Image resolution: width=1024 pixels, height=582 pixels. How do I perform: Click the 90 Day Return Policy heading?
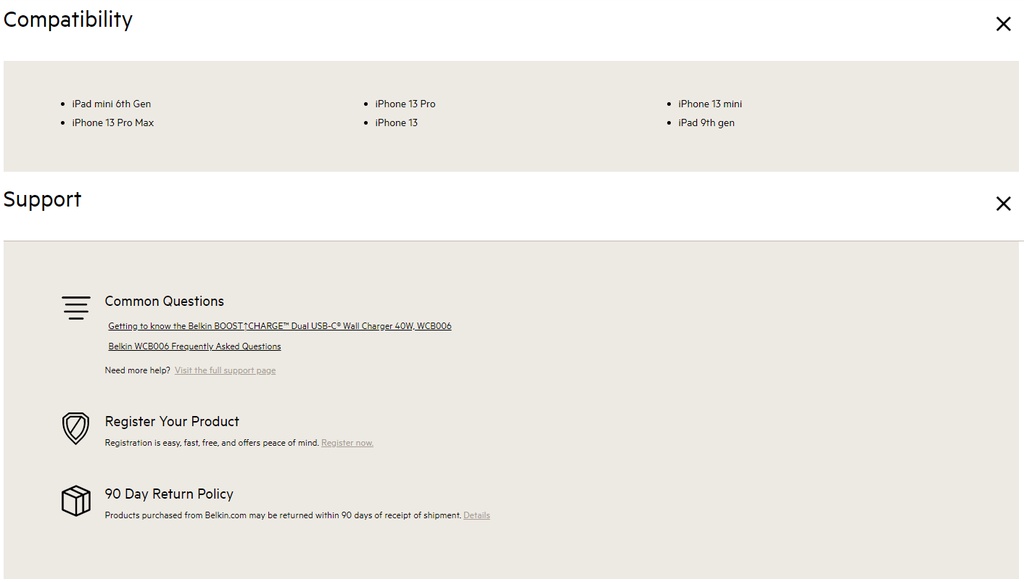(169, 494)
